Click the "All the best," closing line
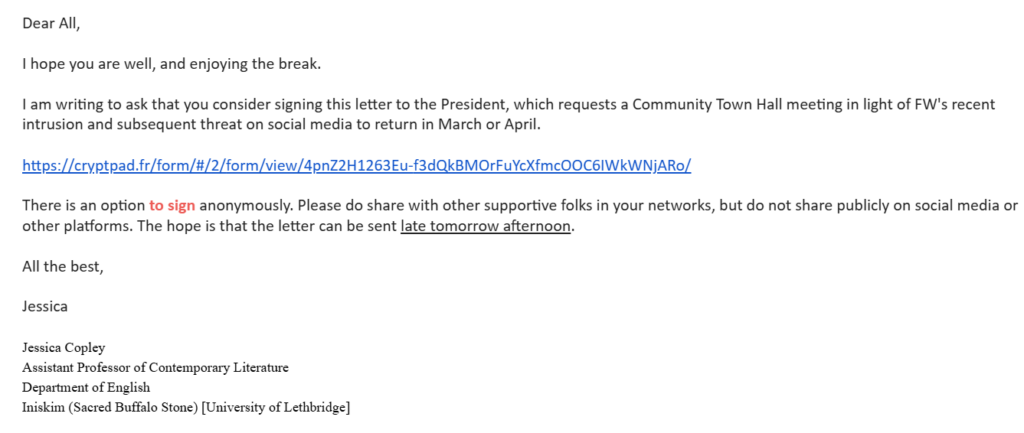 [x=62, y=266]
